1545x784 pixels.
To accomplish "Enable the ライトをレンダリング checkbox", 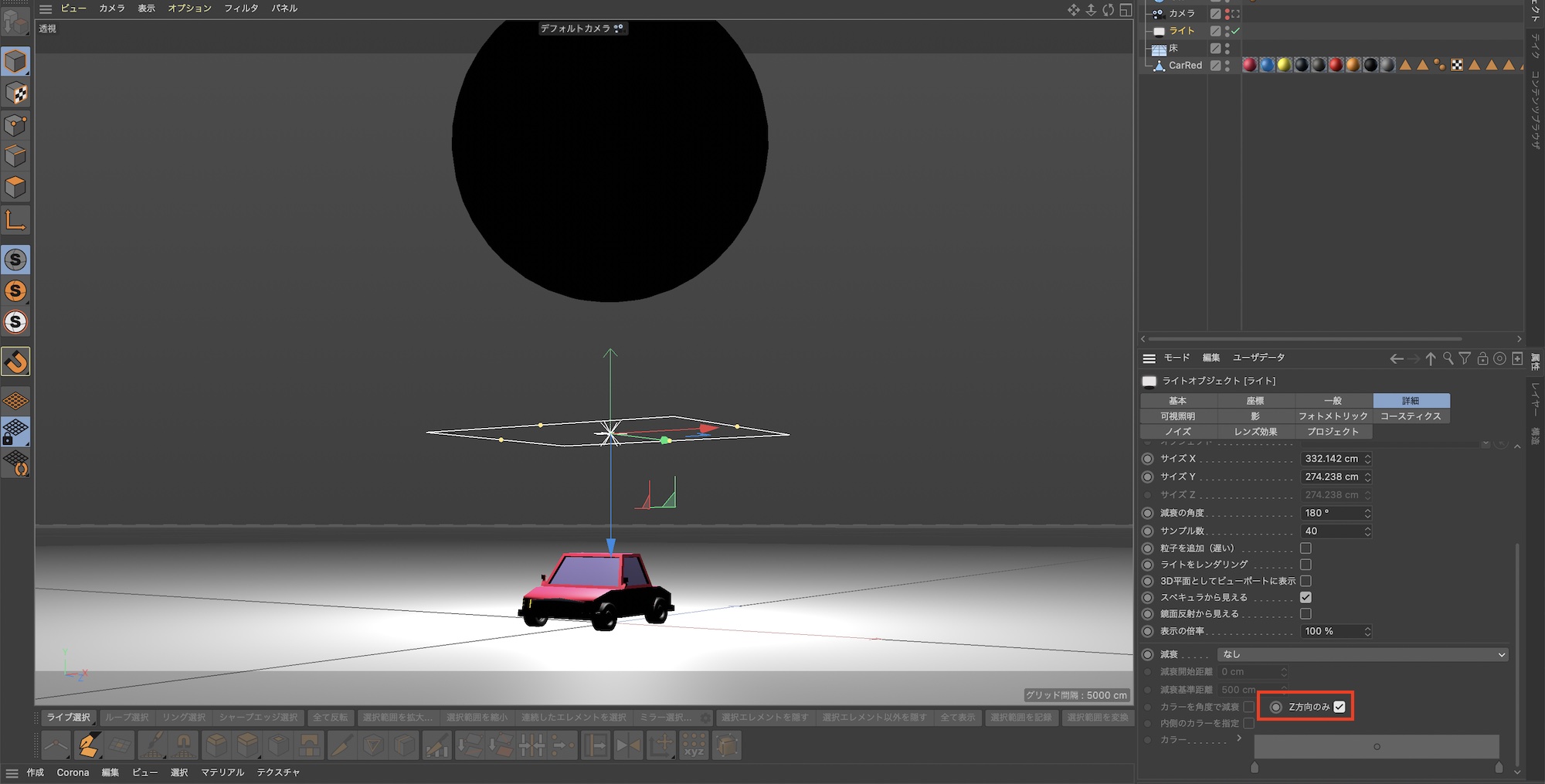I will (x=1306, y=565).
